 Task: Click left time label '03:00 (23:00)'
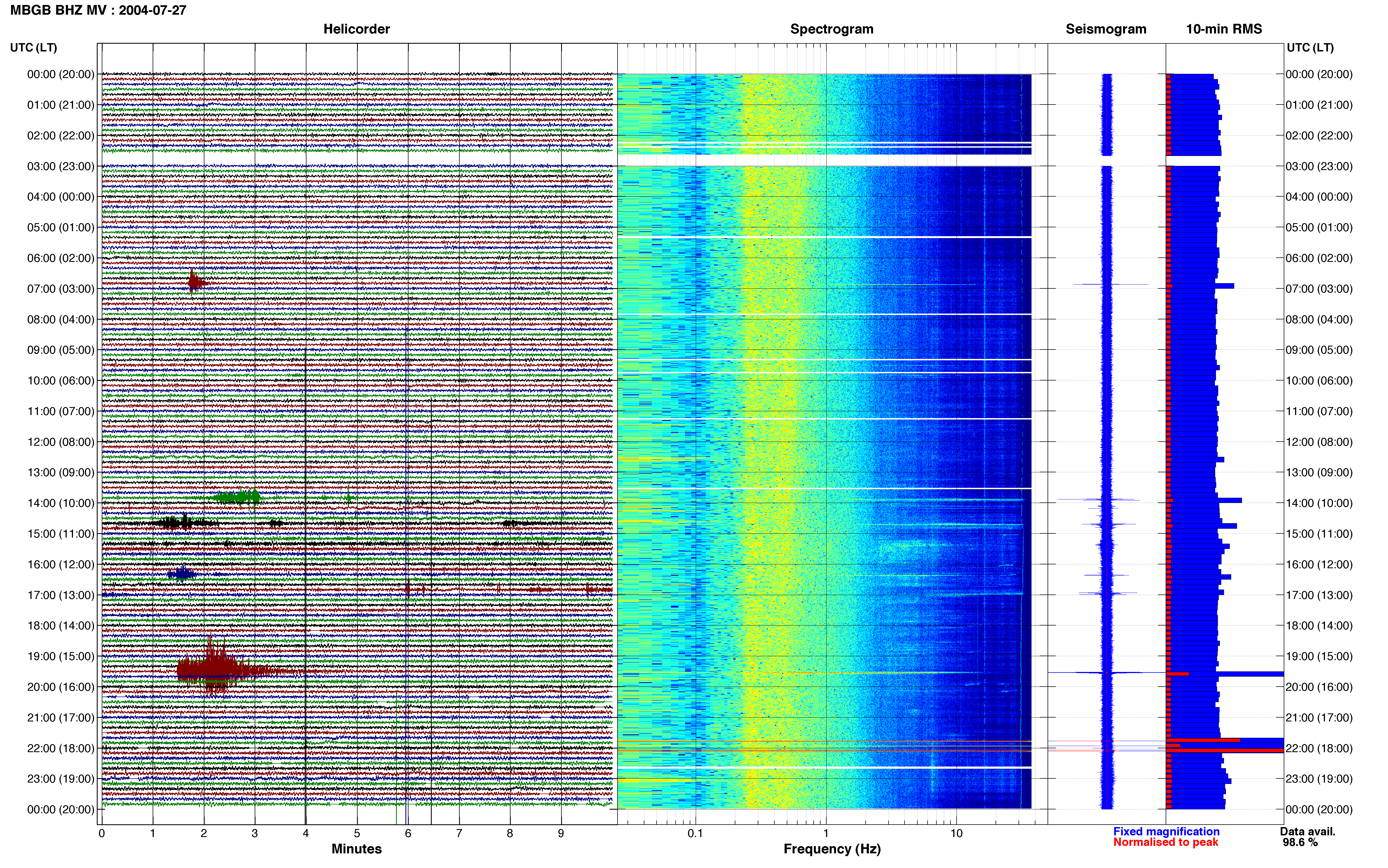click(61, 166)
